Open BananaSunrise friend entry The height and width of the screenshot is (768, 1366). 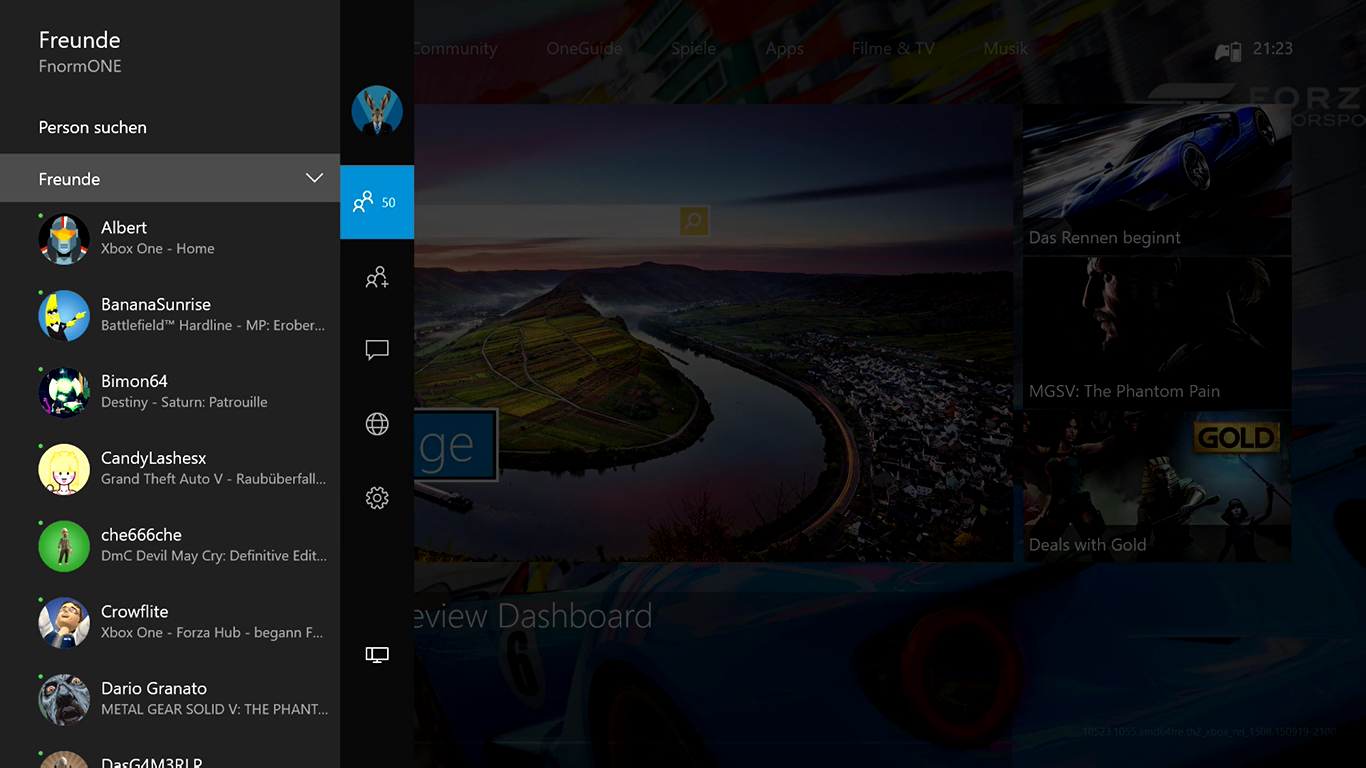pos(170,315)
